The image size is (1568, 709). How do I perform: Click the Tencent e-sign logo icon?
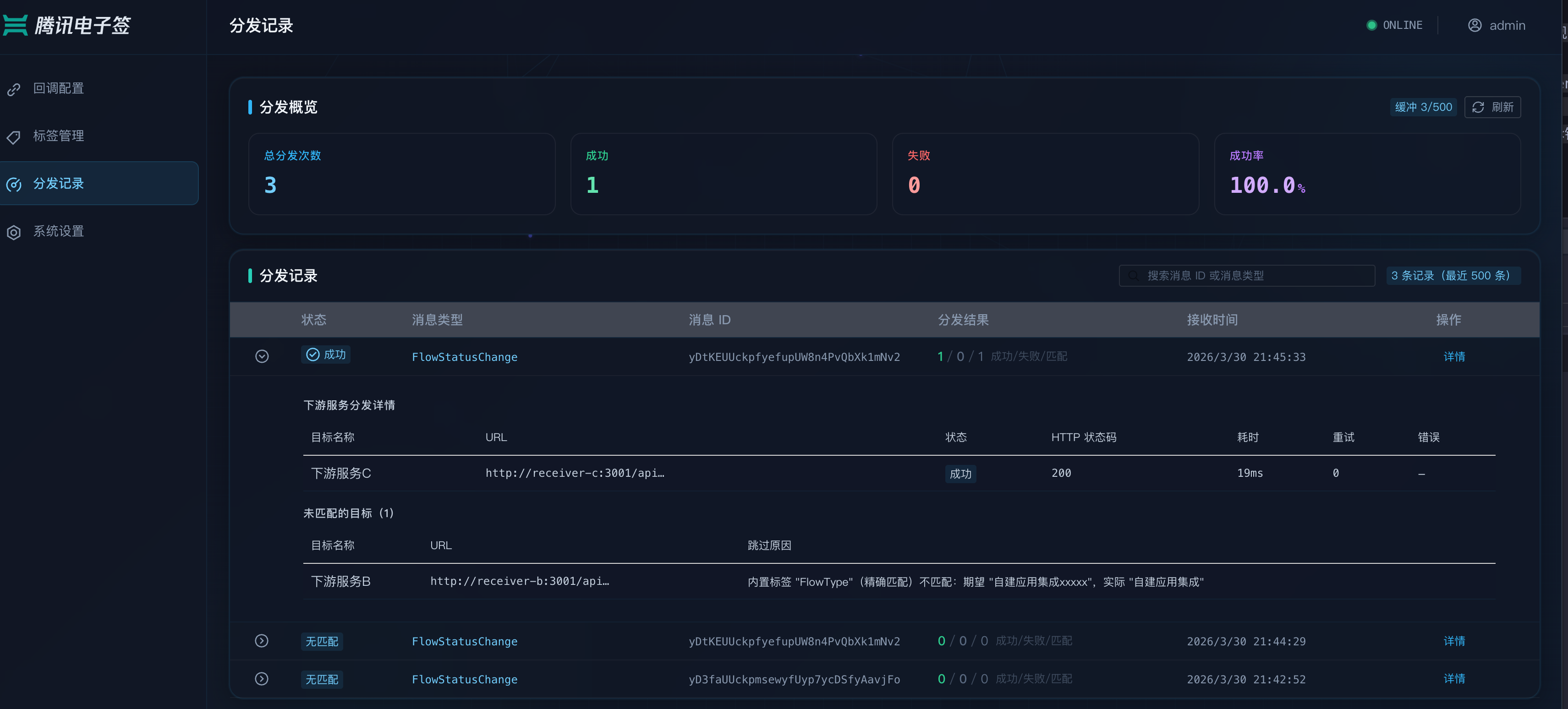(x=15, y=25)
